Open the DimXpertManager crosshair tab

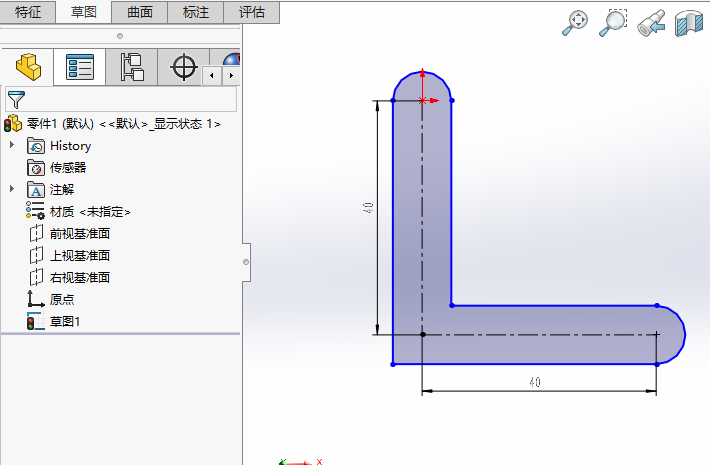pyautogui.click(x=183, y=67)
